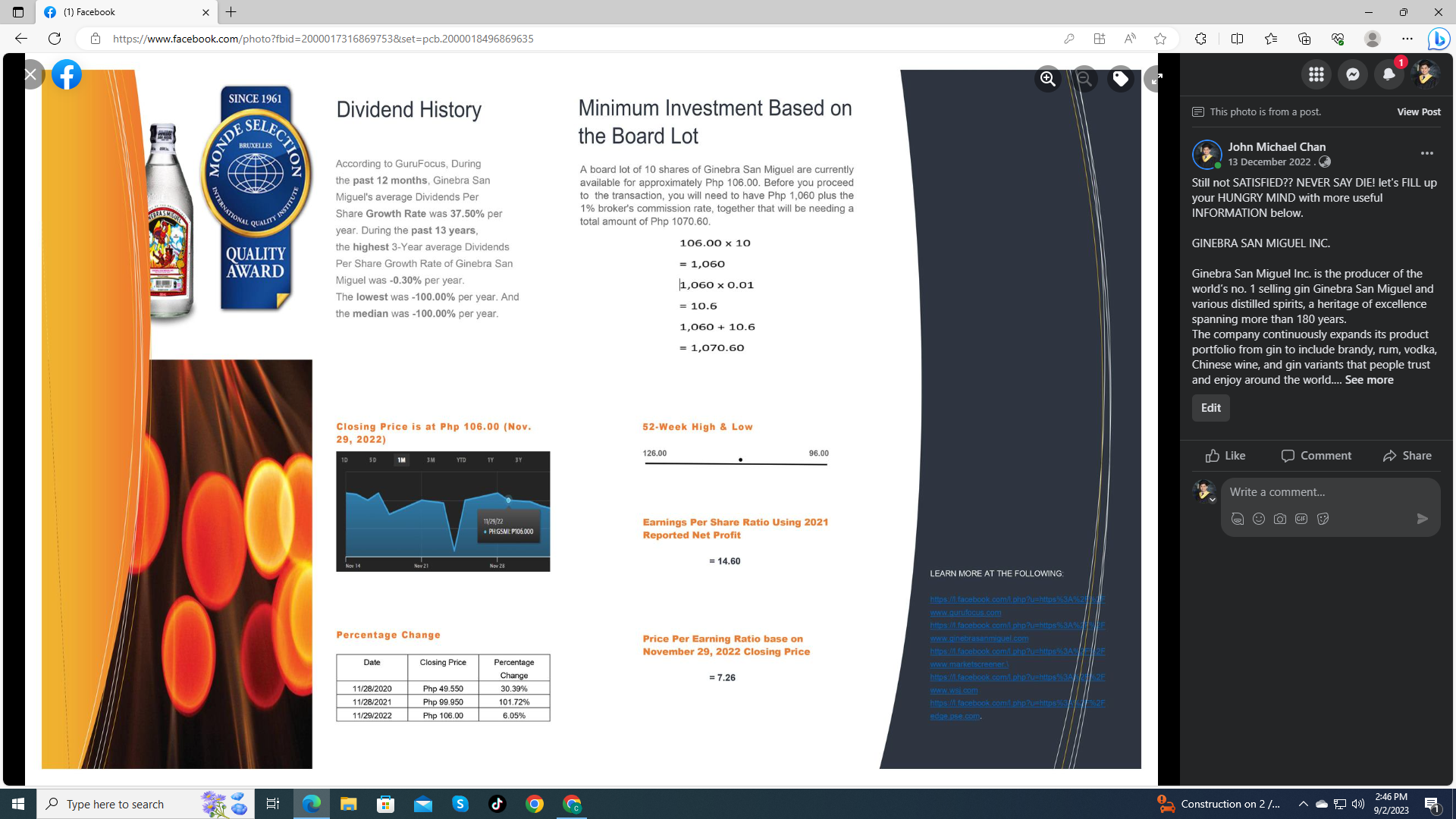The height and width of the screenshot is (819, 1456).
Task: Go to Facebook home logo
Action: coord(67,74)
